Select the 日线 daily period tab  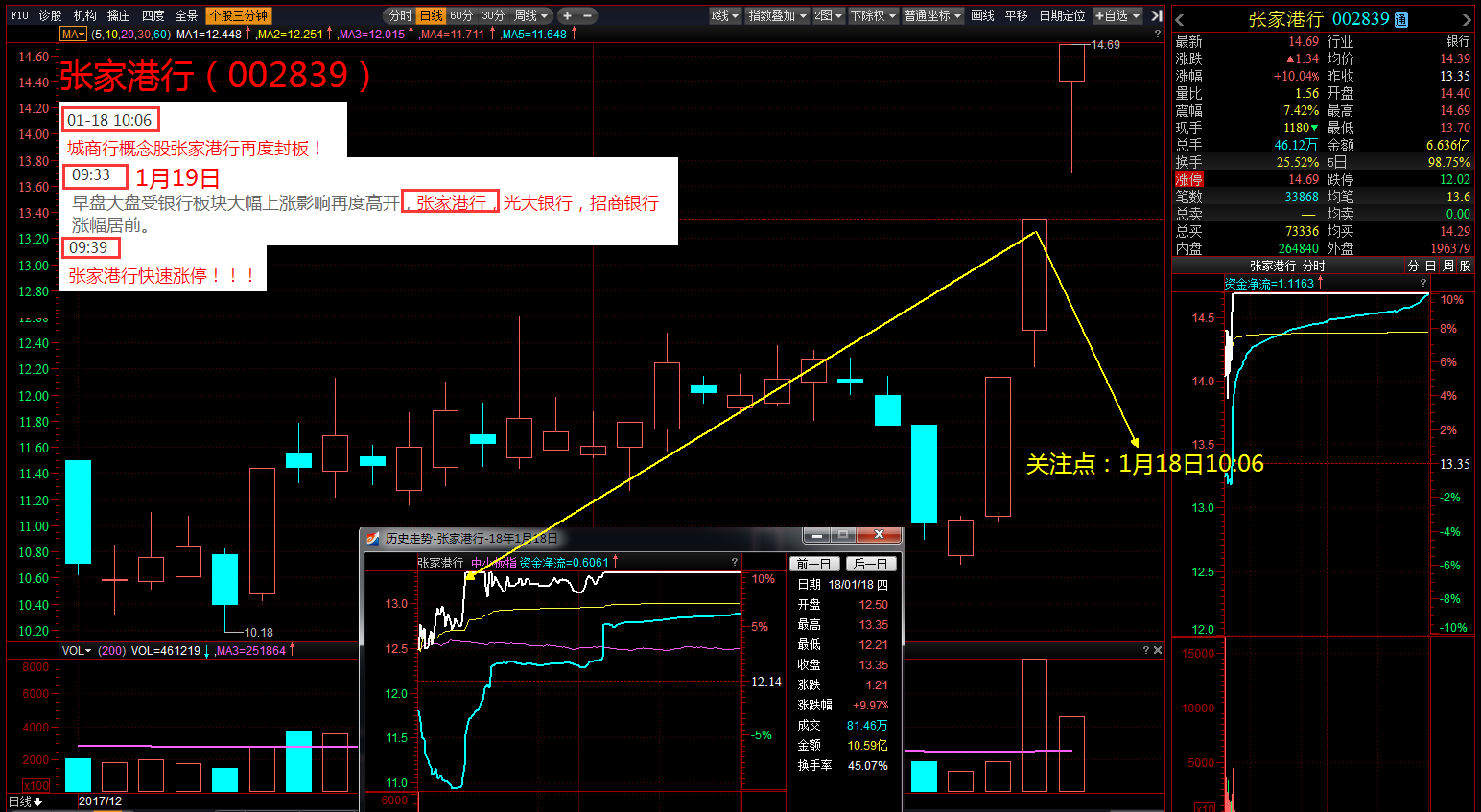coord(432,15)
